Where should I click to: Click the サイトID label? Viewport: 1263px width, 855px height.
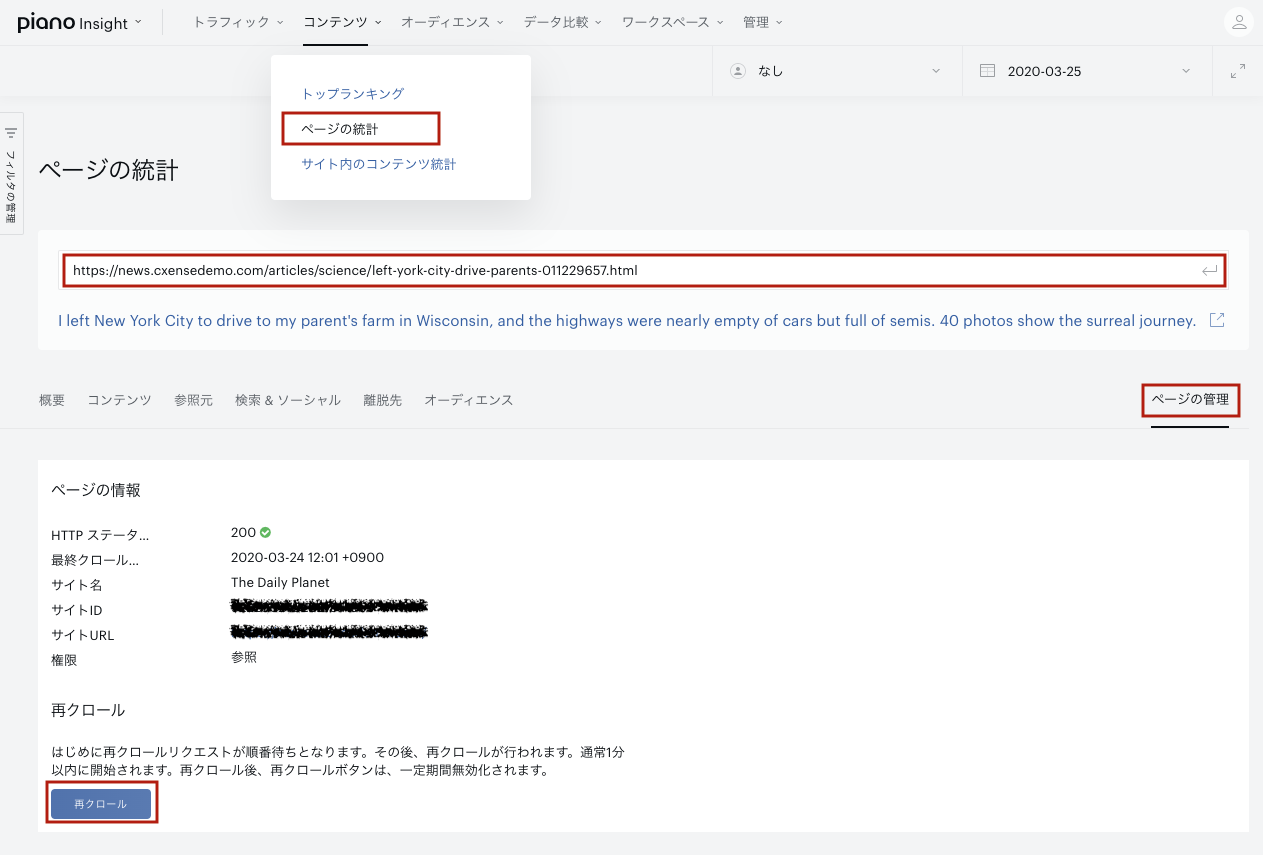(x=77, y=610)
